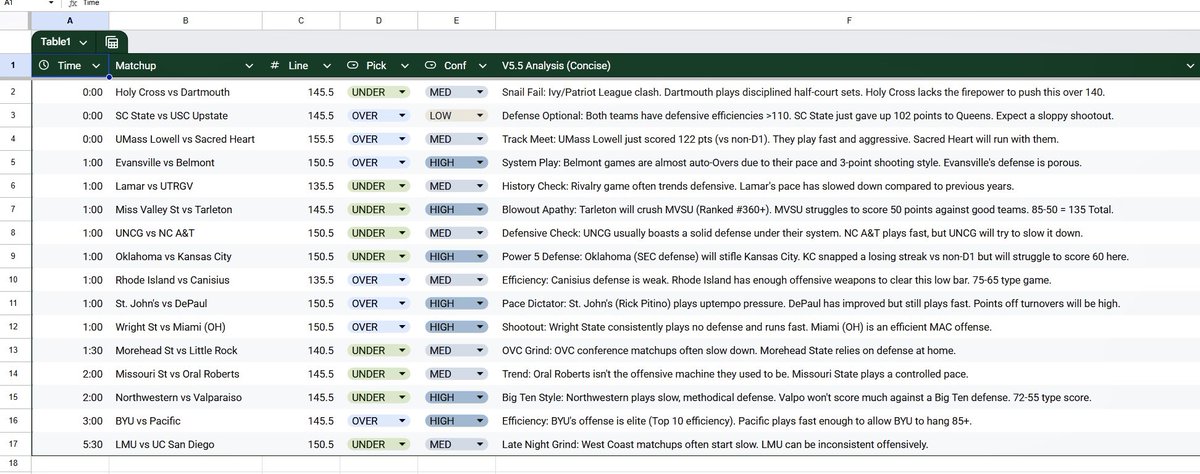Select the 3:00 time cell for BYU
The height and width of the screenshot is (474, 1200).
pos(70,421)
